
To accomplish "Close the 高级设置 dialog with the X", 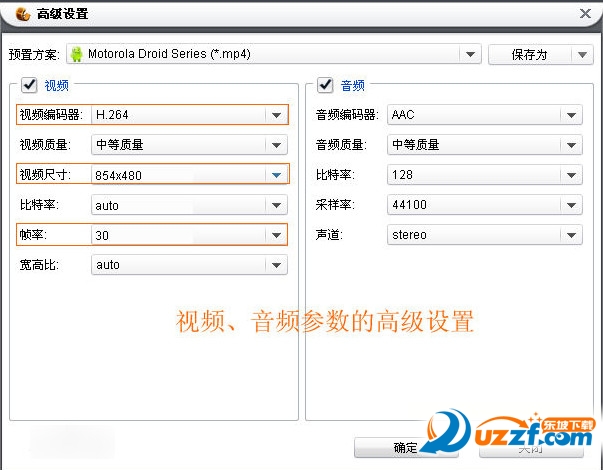I will tap(585, 13).
